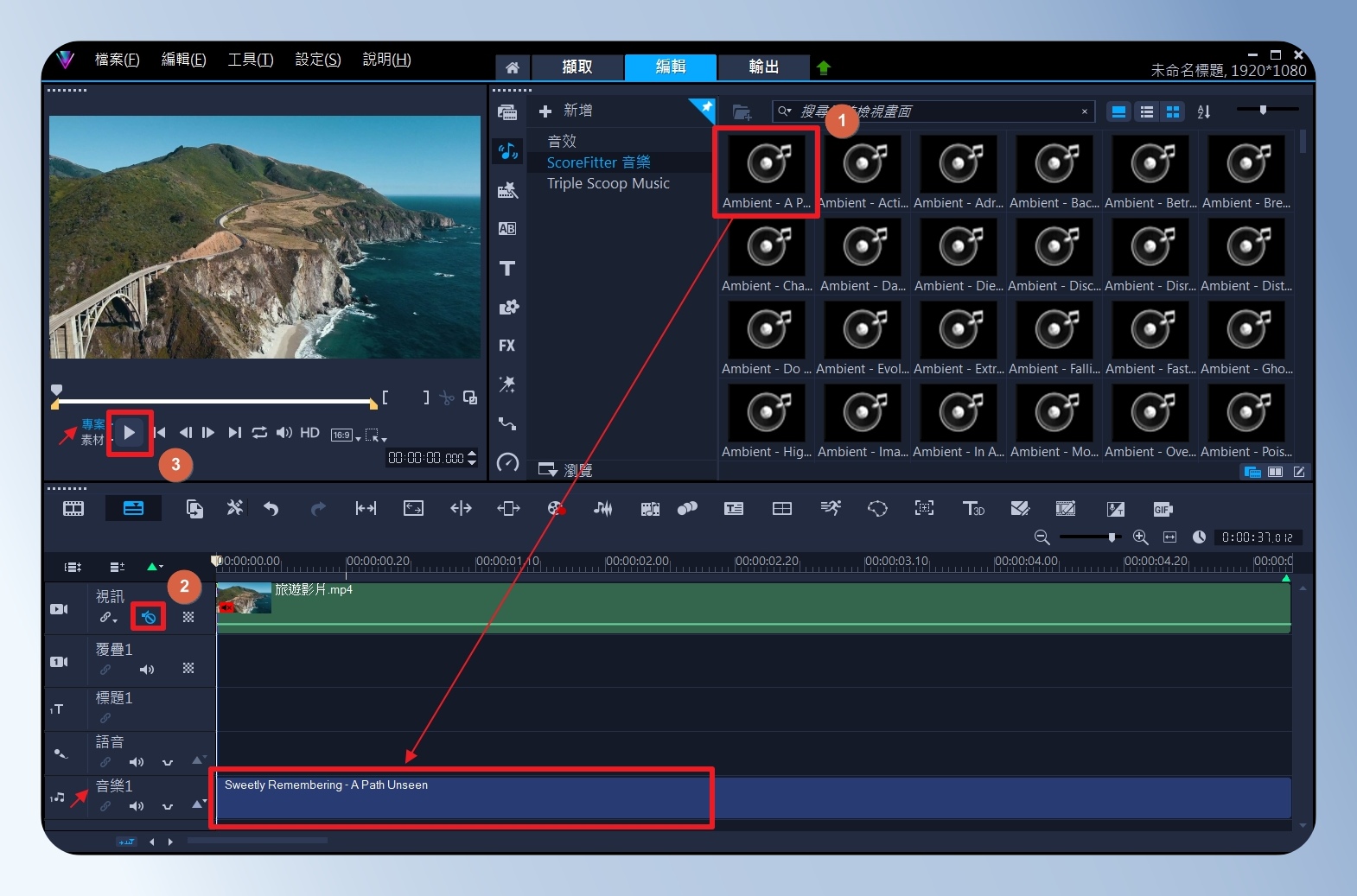Open the 檔案(F) menu
The image size is (1357, 896).
[x=118, y=60]
